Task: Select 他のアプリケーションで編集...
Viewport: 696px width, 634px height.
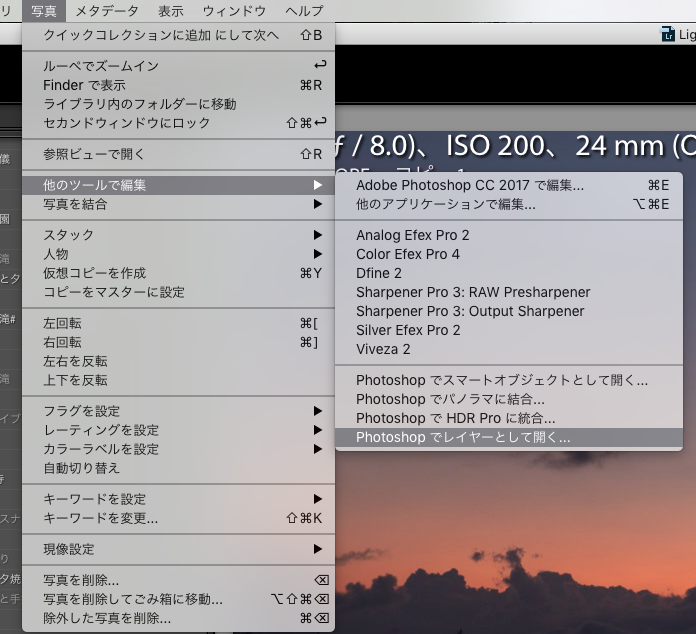Action: [509, 204]
